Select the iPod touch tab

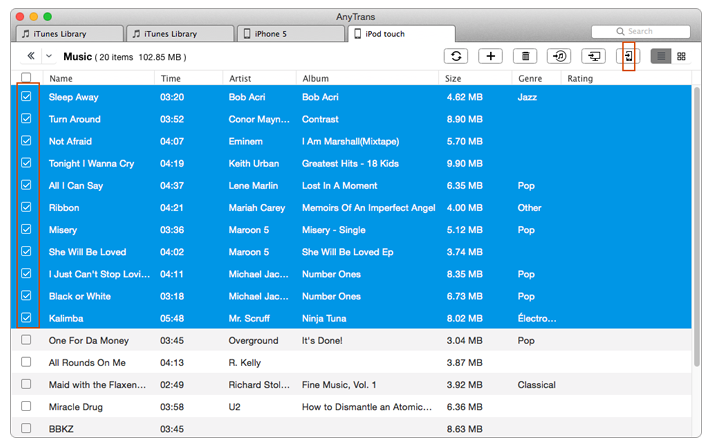tap(401, 34)
